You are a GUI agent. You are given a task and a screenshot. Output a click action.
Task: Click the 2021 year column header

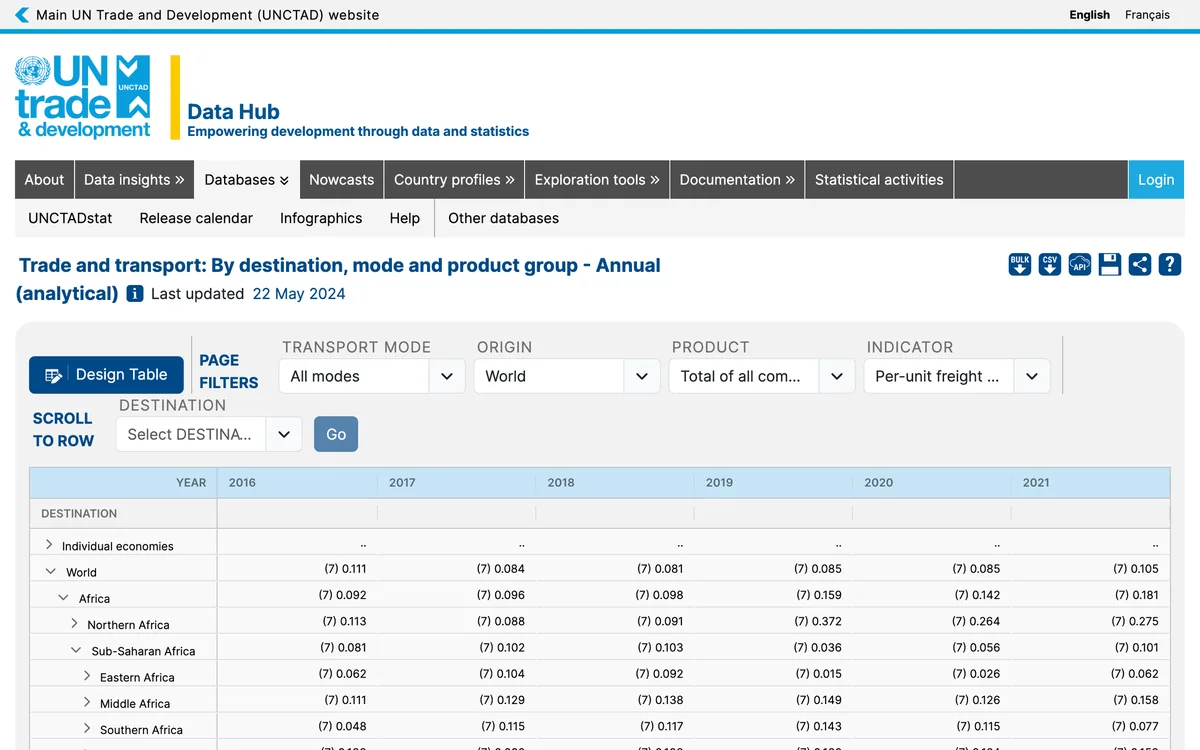point(1036,482)
